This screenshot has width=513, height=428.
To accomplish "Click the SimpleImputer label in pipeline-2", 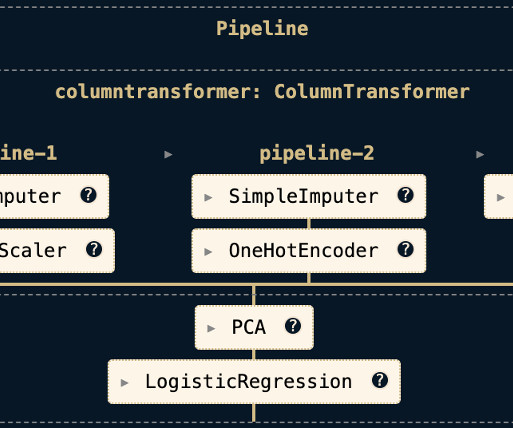I will tap(304, 196).
